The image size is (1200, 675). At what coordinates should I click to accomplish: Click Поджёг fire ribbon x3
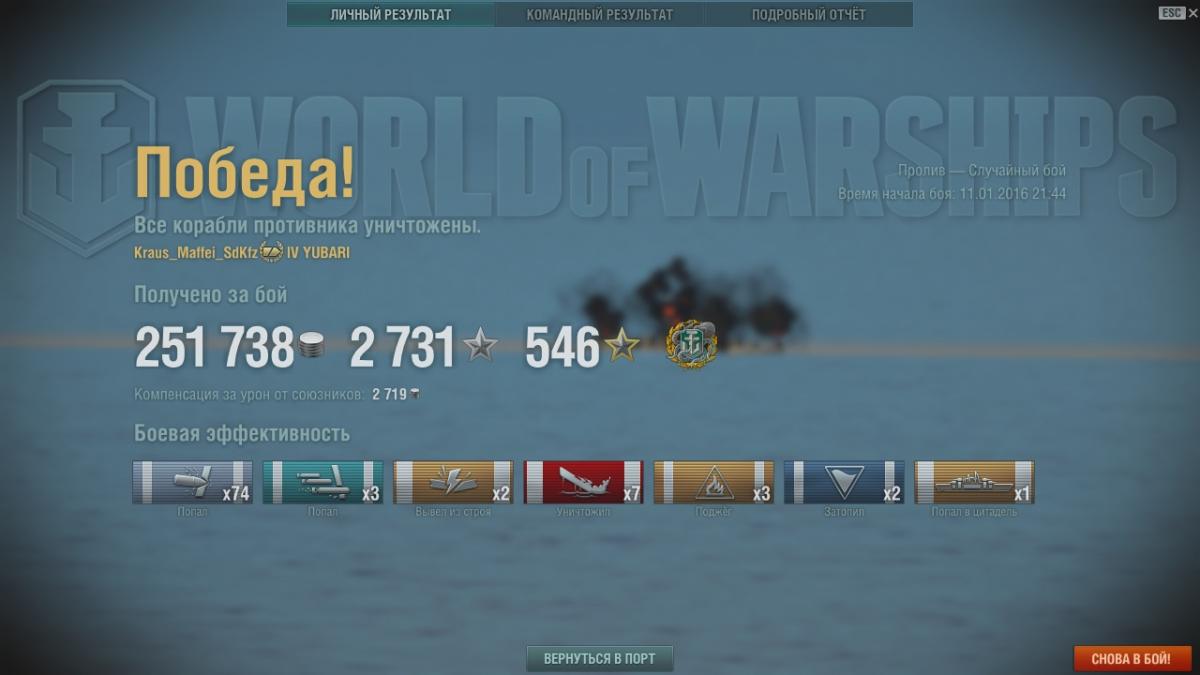pyautogui.click(x=714, y=482)
